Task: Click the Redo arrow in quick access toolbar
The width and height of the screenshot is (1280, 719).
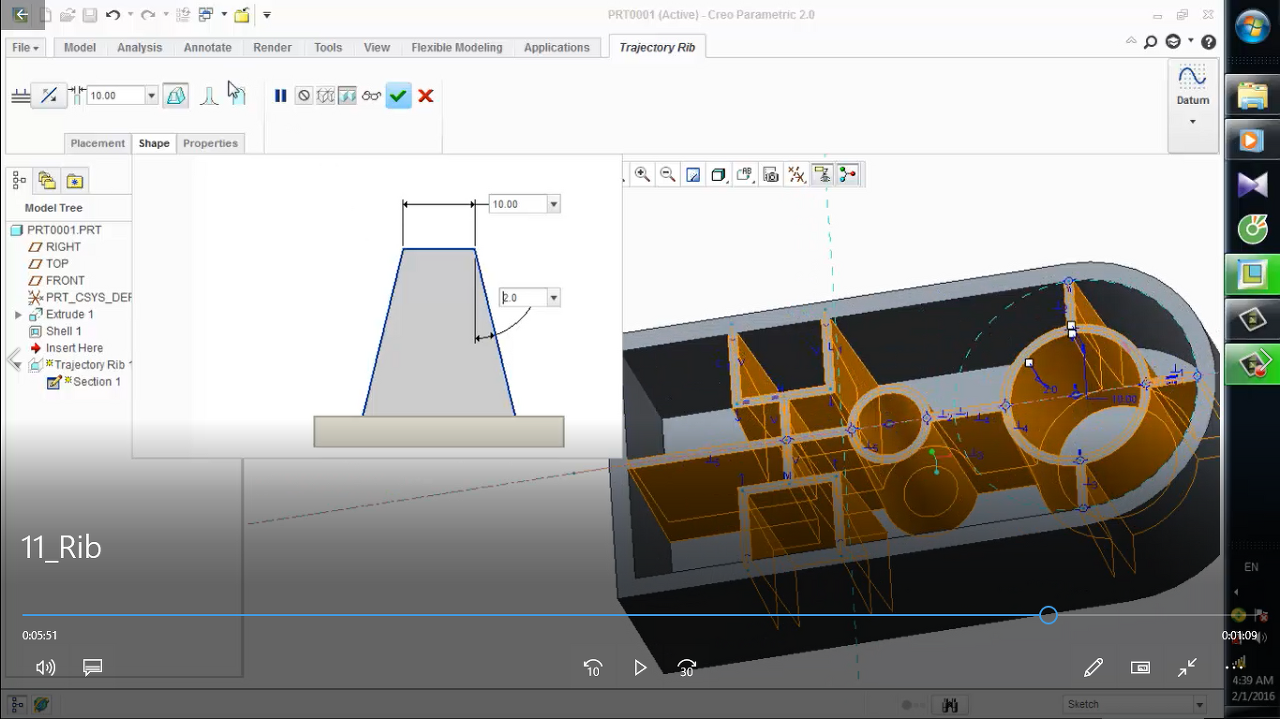Action: pos(148,15)
